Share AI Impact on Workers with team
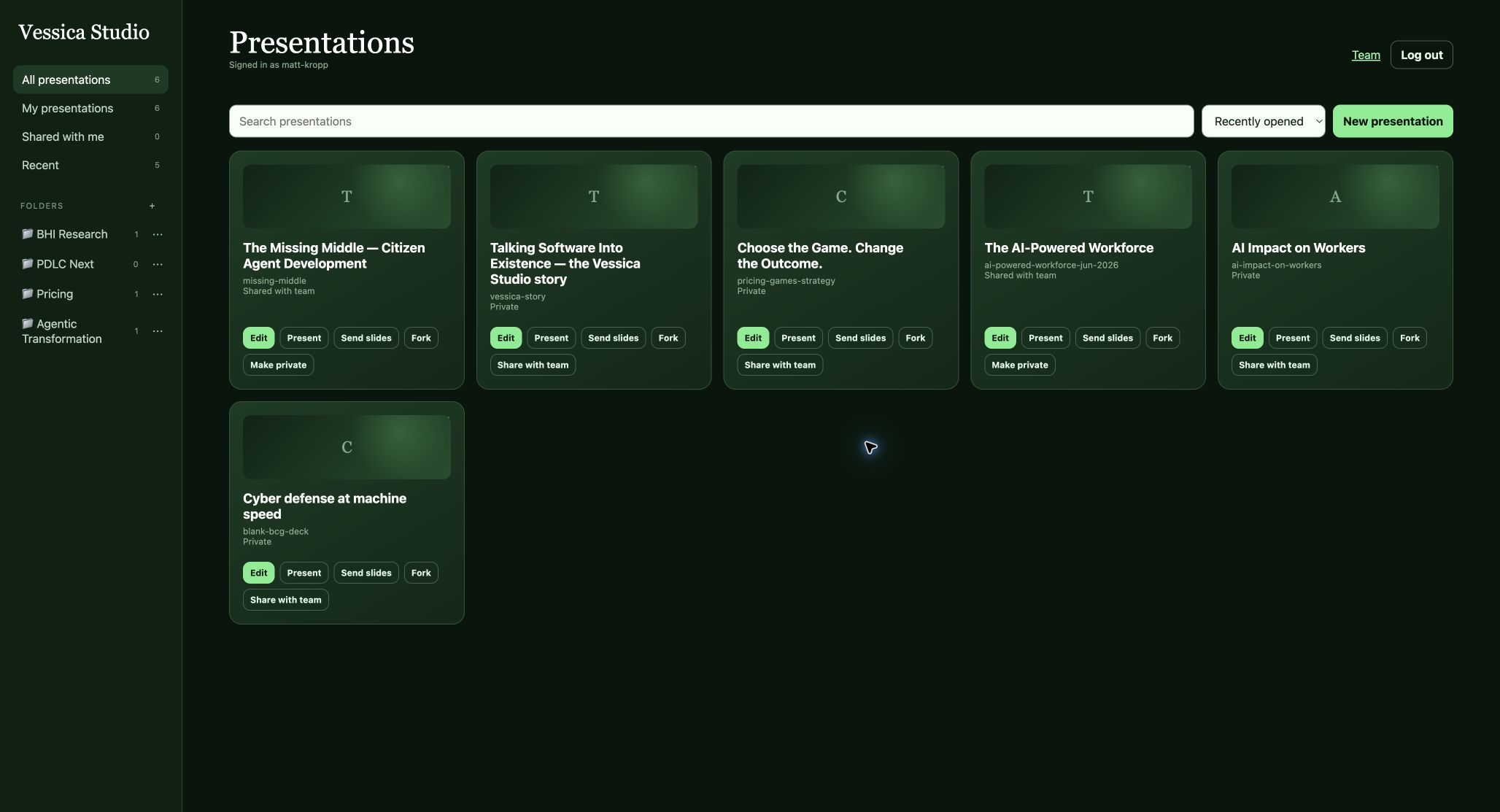Image resolution: width=1500 pixels, height=812 pixels. tap(1275, 365)
